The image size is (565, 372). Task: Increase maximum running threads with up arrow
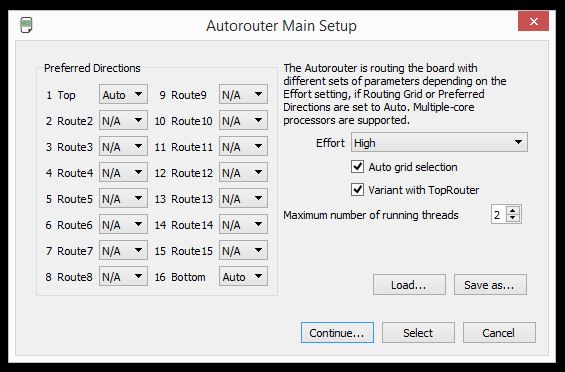[x=513, y=210]
